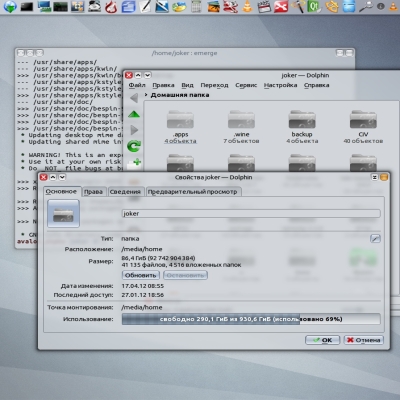Open the blue cylinder storage launcher
The width and height of the screenshot is (400, 400).
[349, 6]
